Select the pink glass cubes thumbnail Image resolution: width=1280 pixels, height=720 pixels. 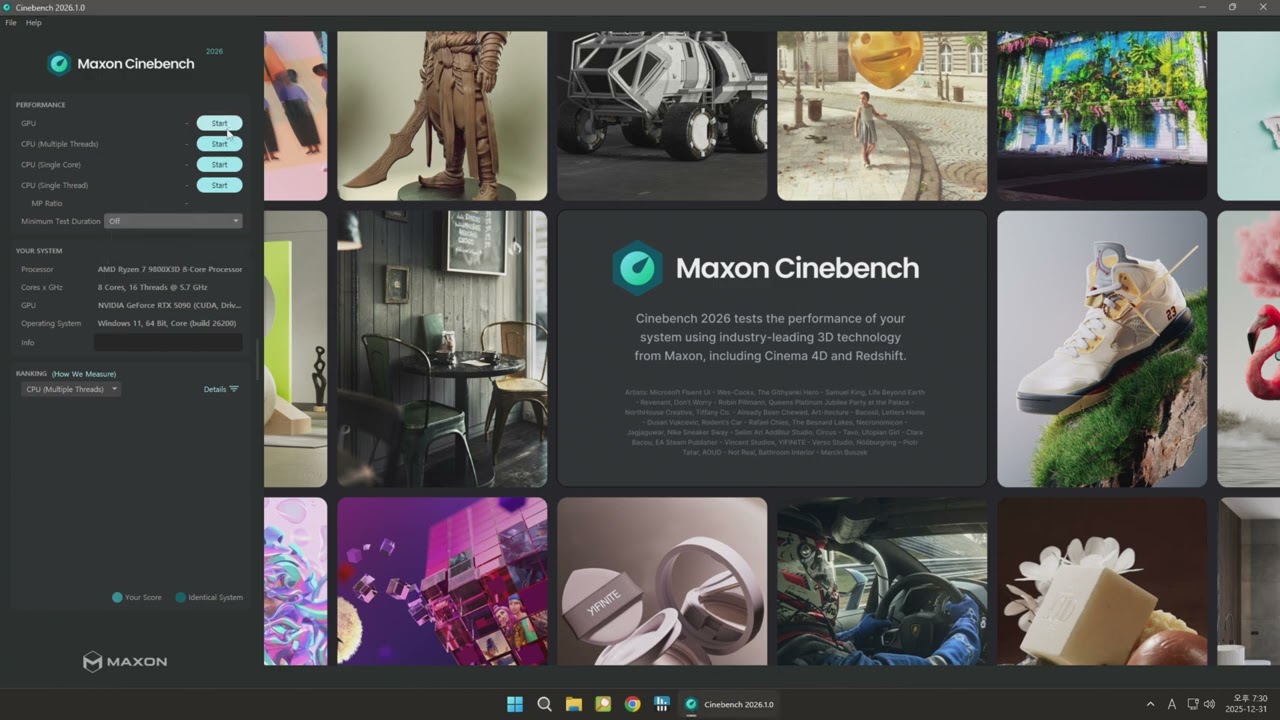[x=442, y=581]
